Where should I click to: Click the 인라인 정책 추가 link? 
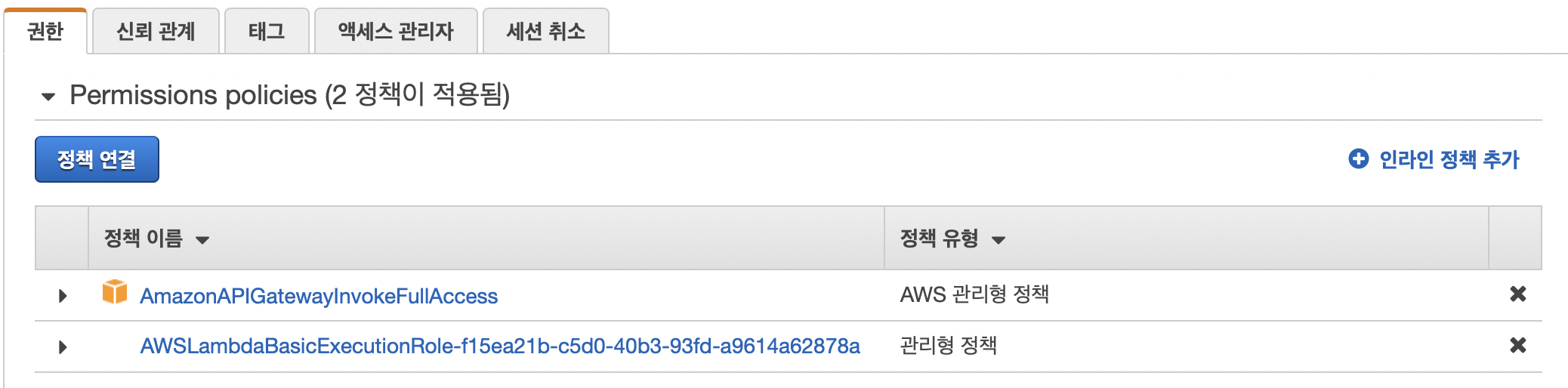point(1449,159)
